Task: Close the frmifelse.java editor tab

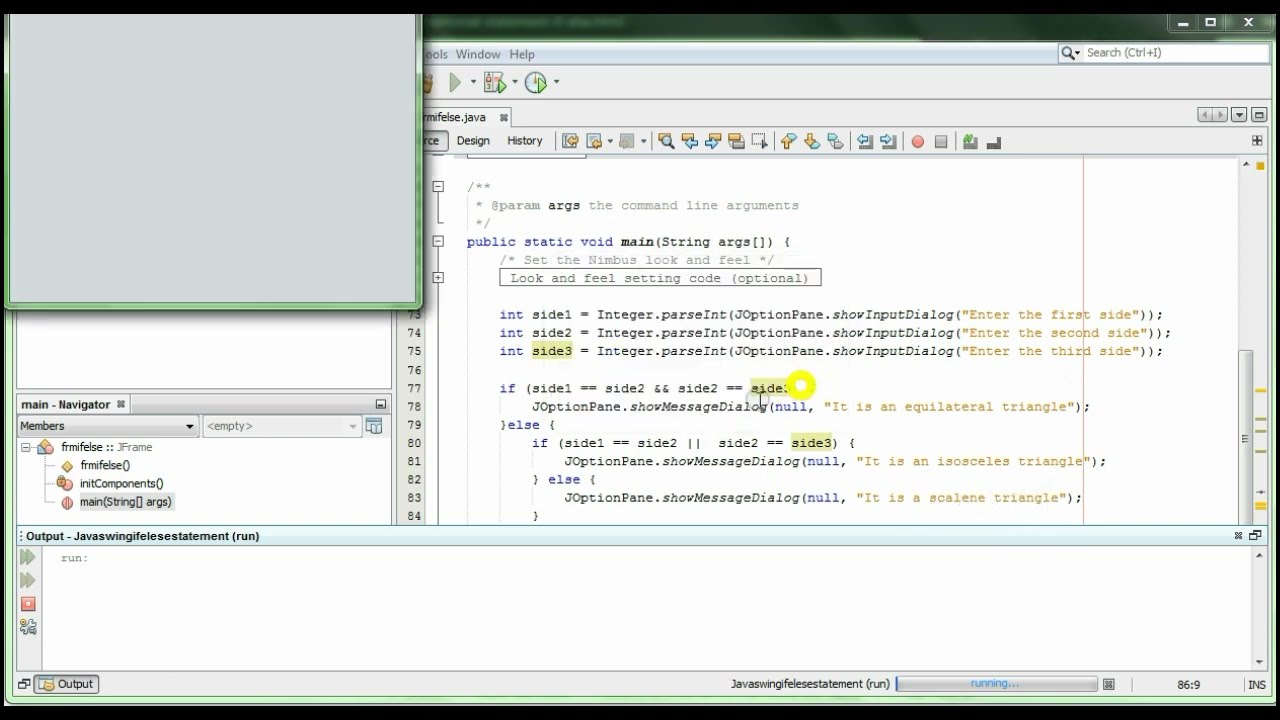Action: tap(503, 117)
